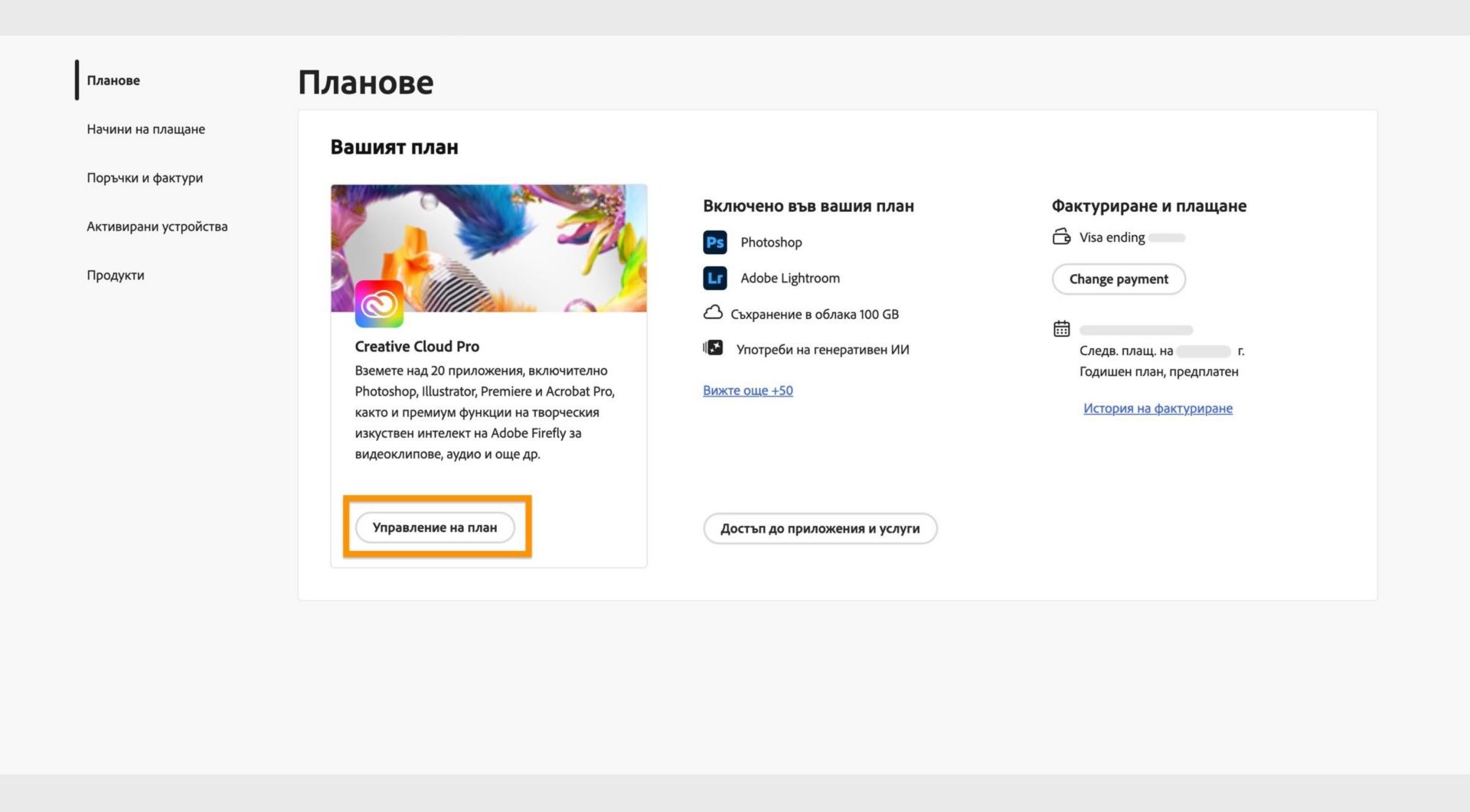Open the Вижте още +50 link
This screenshot has width=1470, height=812.
[747, 390]
